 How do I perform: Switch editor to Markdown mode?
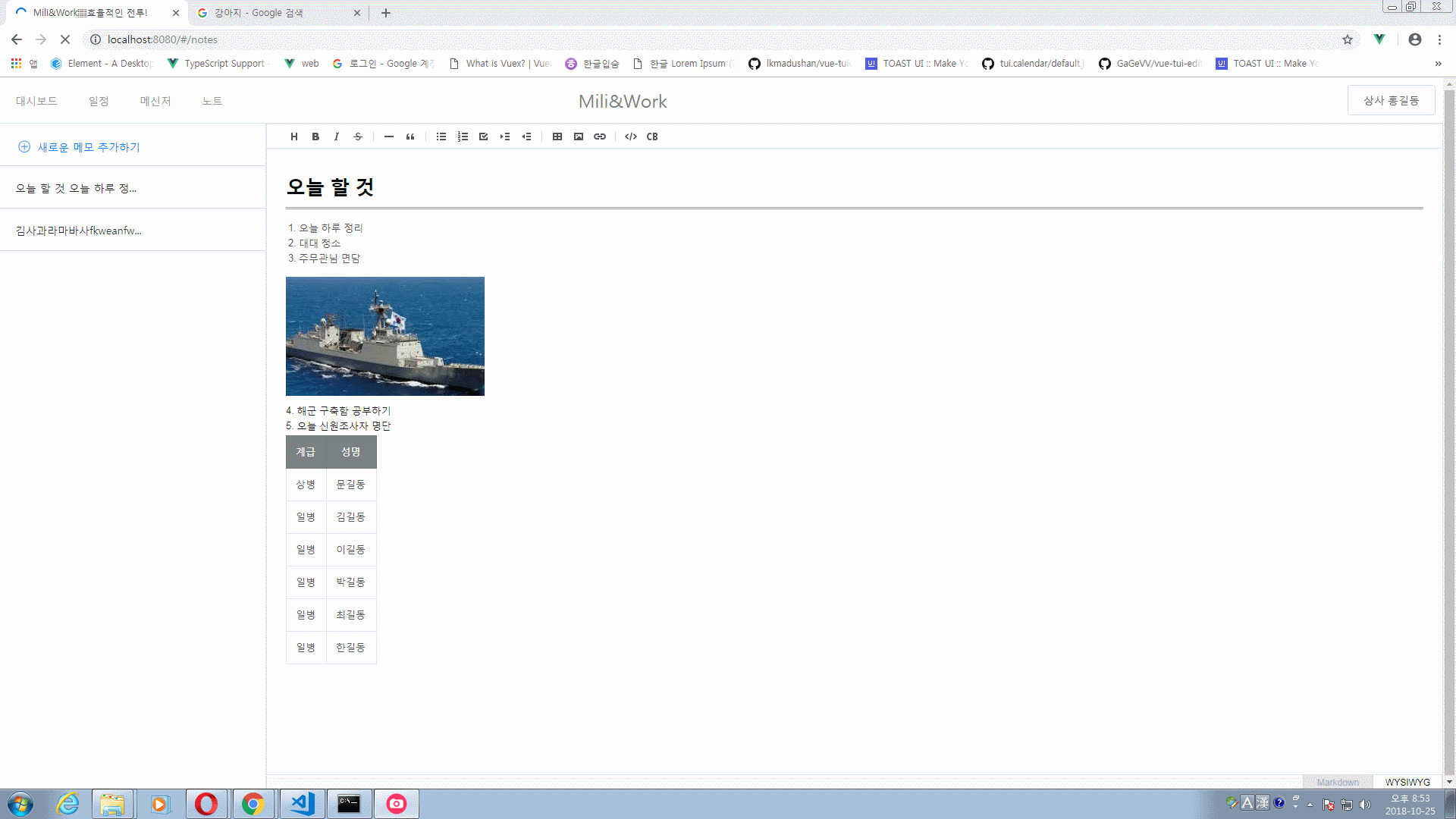pos(1338,782)
